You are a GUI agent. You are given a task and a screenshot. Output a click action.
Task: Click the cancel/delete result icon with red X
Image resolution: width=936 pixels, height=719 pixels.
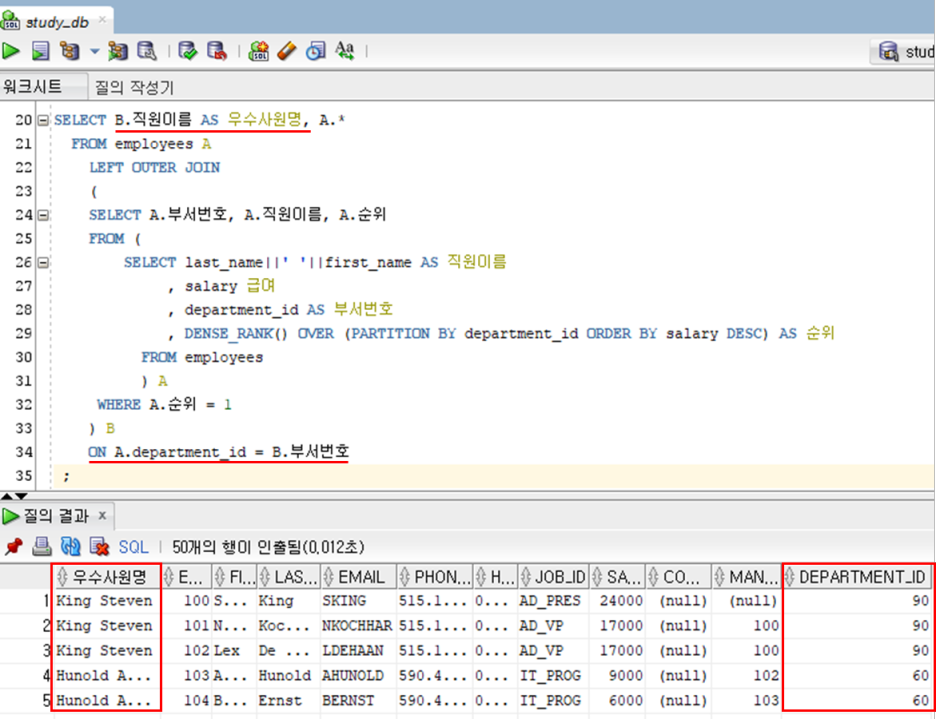click(x=100, y=546)
